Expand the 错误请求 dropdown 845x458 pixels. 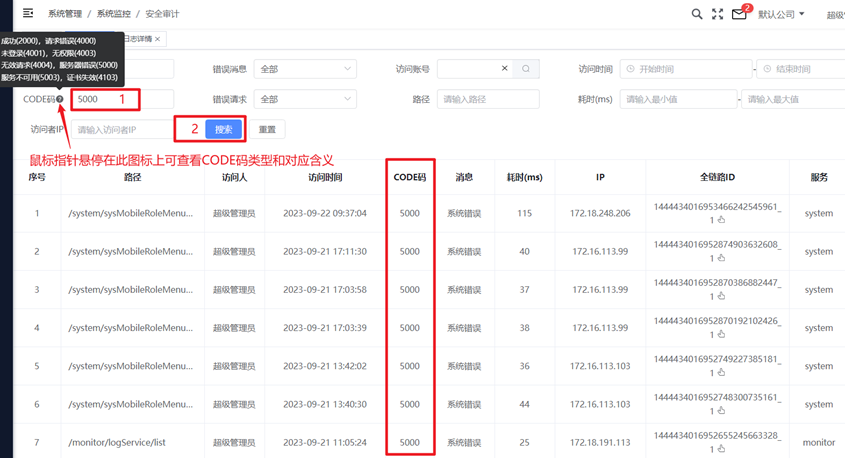pos(305,99)
